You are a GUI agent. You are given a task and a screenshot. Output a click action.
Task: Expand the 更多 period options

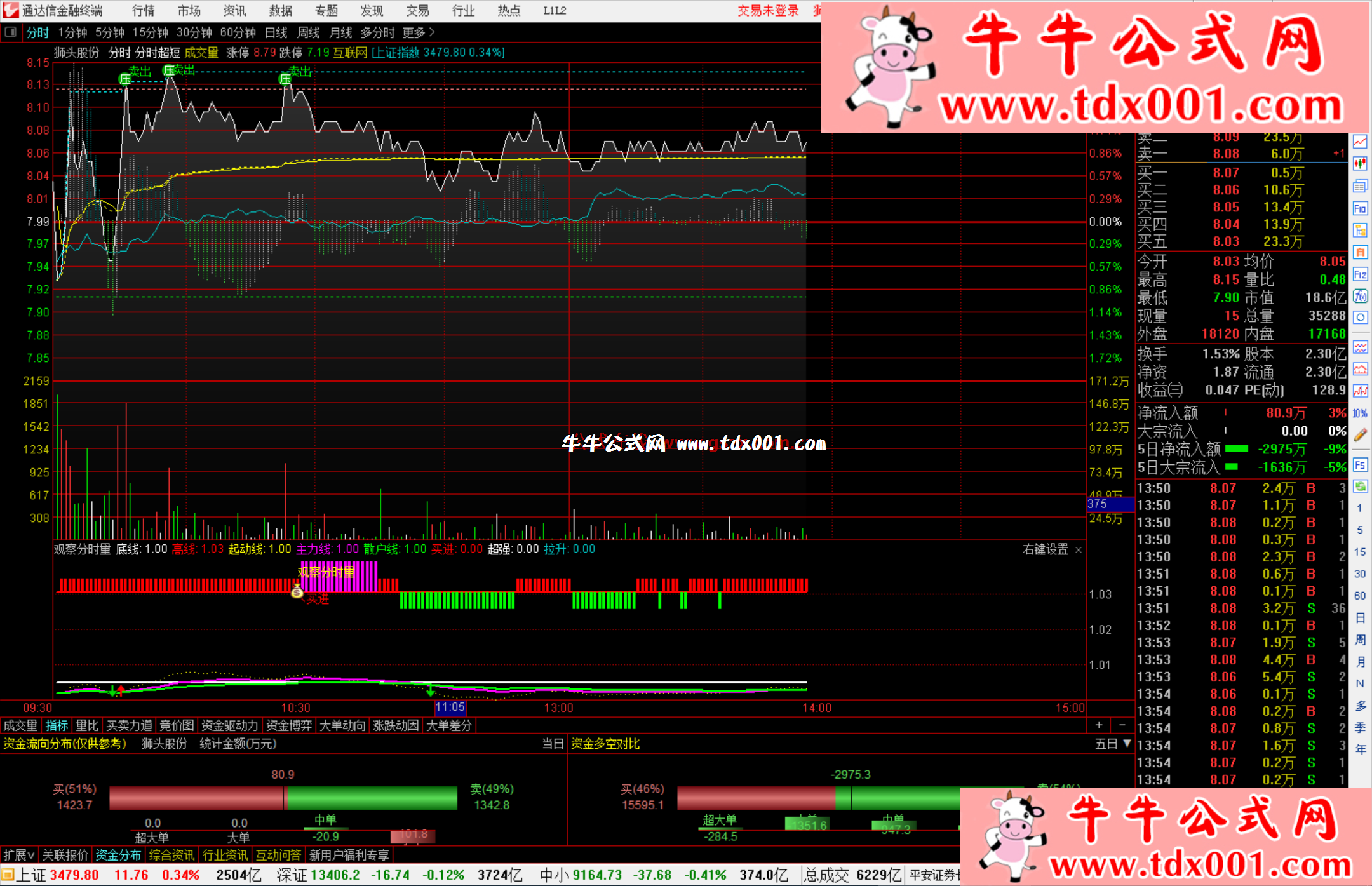pyautogui.click(x=418, y=32)
